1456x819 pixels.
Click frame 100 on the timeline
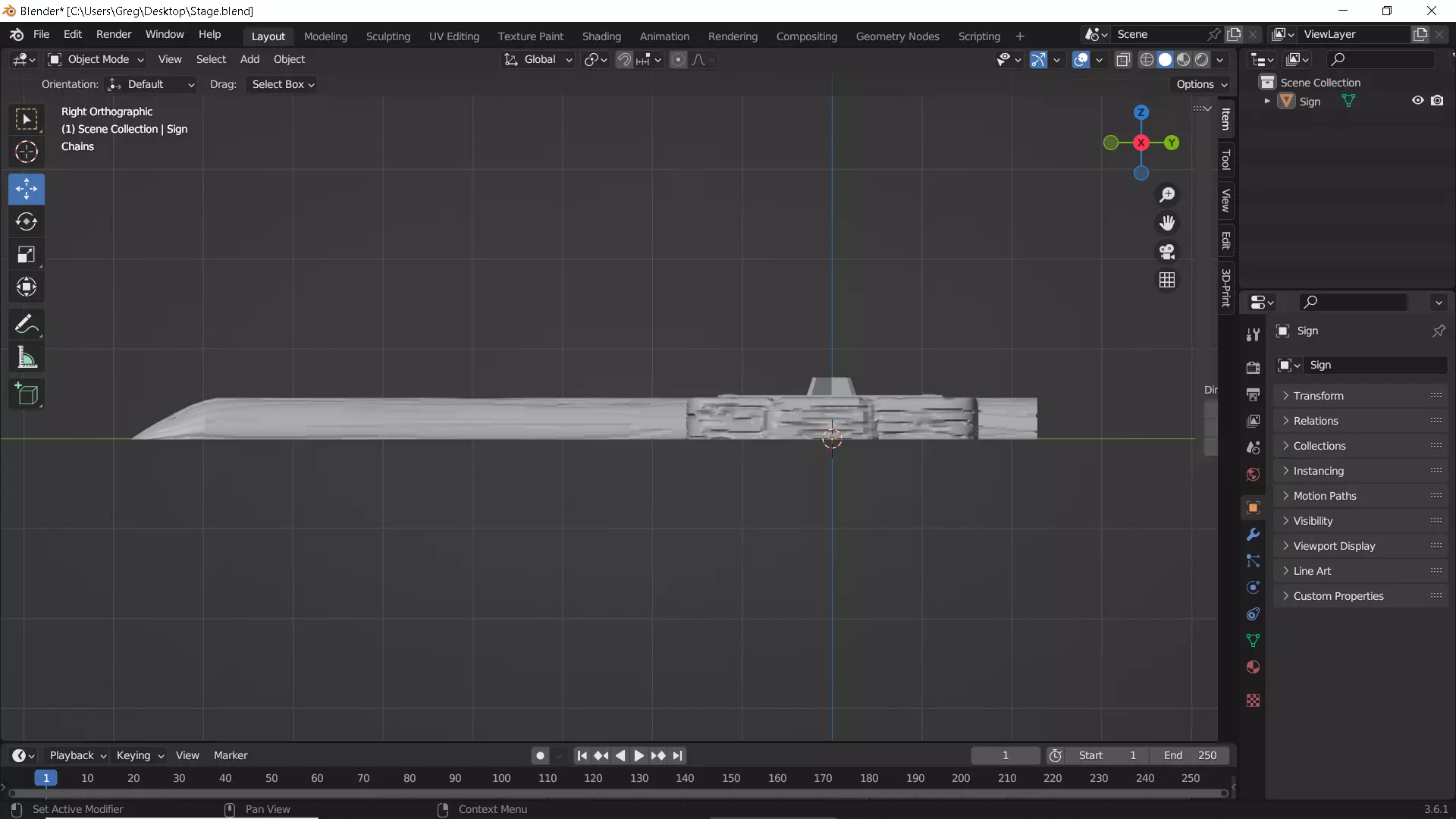501,778
